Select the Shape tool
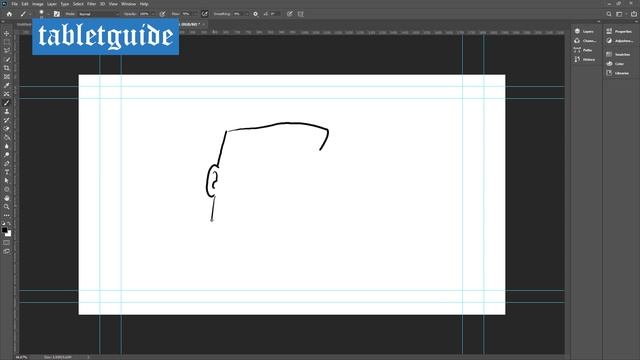The width and height of the screenshot is (640, 360). (7, 189)
